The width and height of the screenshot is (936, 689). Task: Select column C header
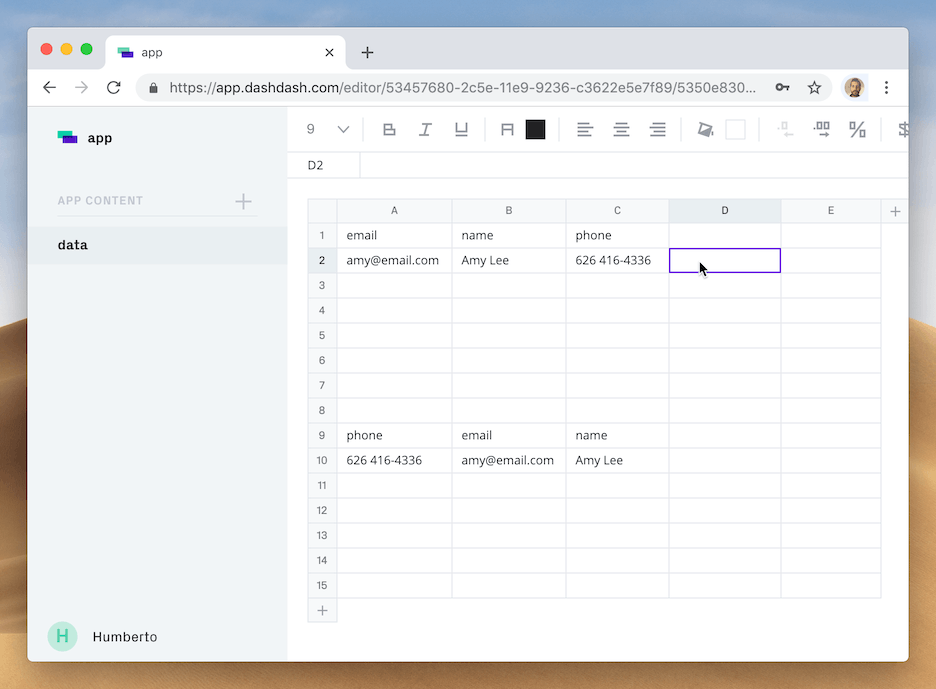(617, 211)
